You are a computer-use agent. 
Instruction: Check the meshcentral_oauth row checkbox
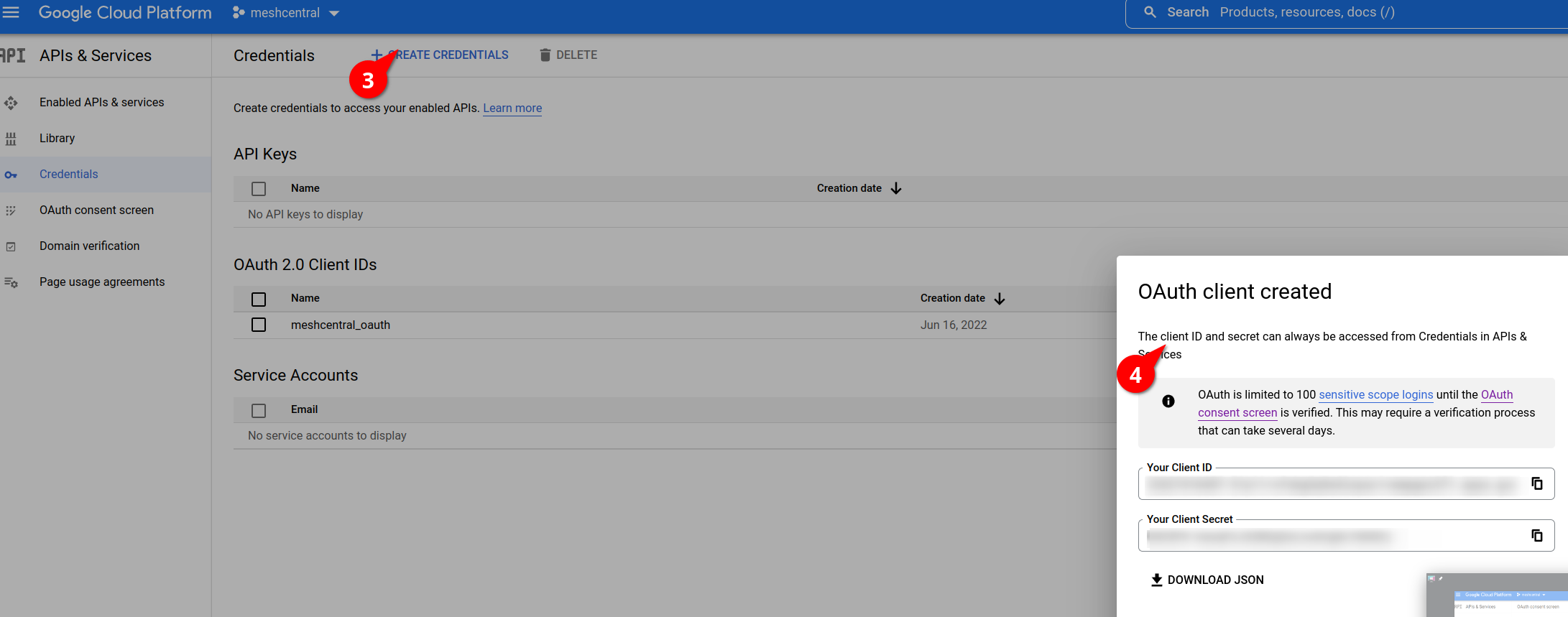click(259, 325)
